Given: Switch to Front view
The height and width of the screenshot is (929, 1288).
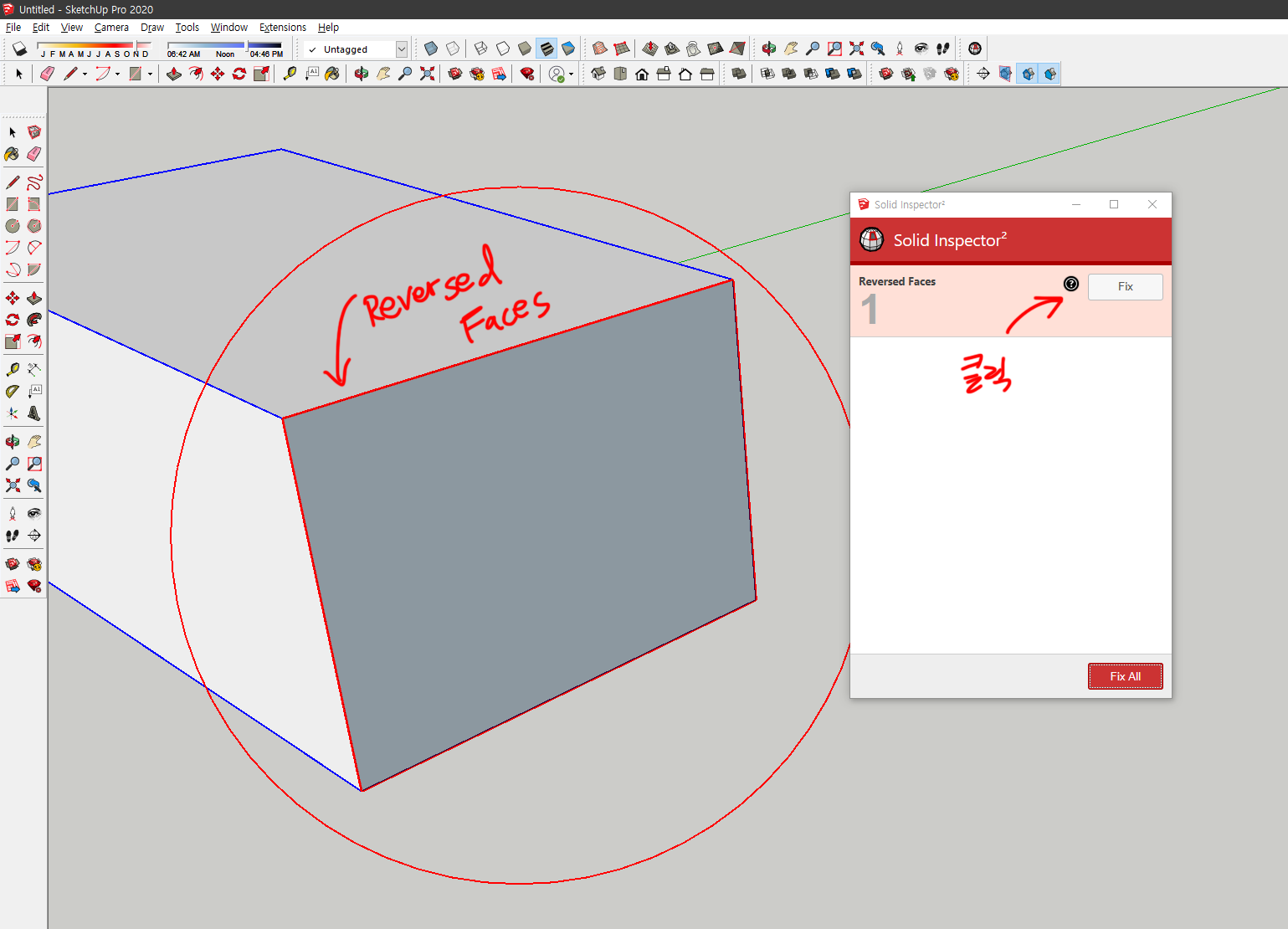Looking at the screenshot, I should point(642,74).
